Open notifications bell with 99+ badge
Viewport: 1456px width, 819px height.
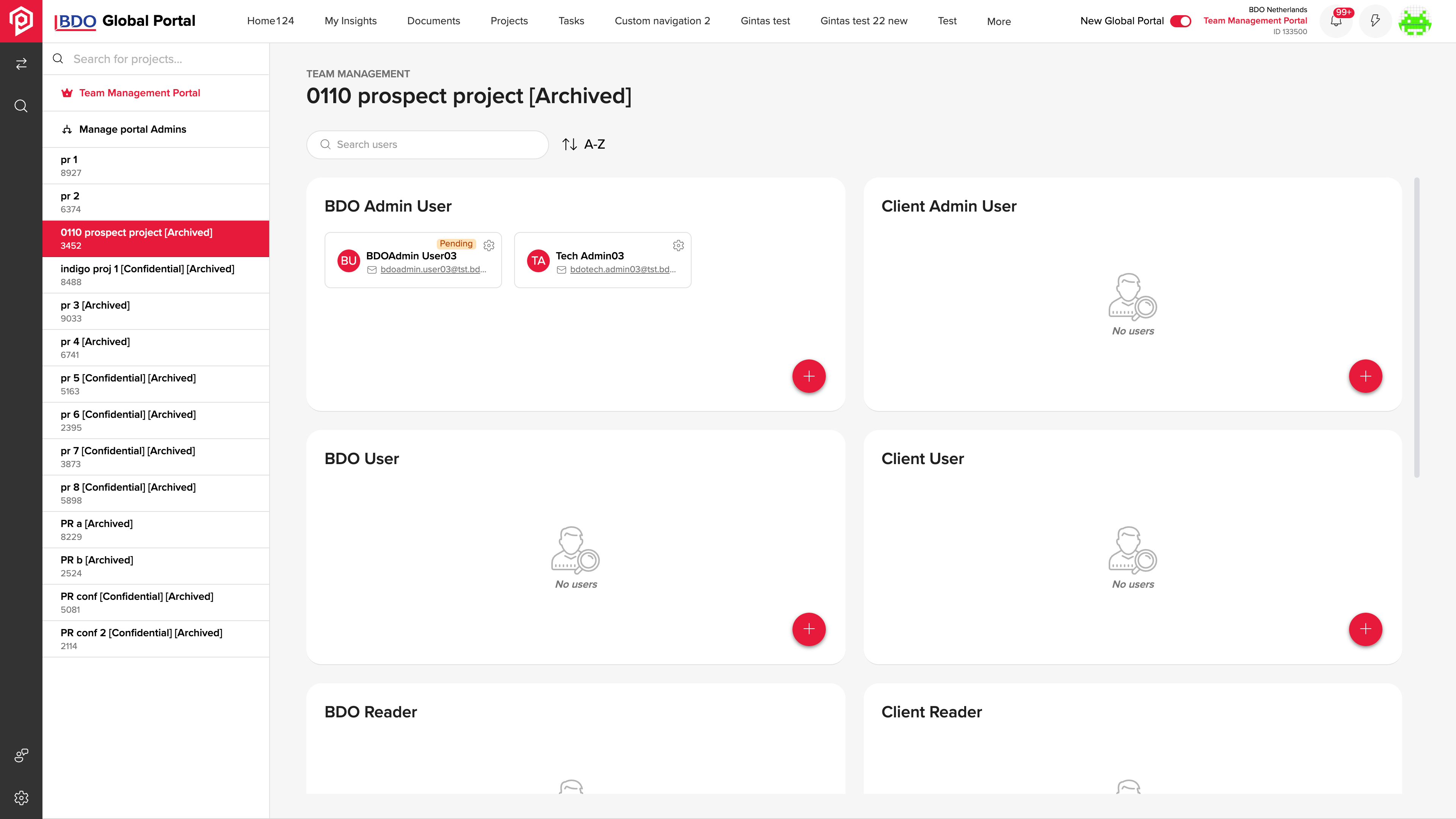(1336, 21)
